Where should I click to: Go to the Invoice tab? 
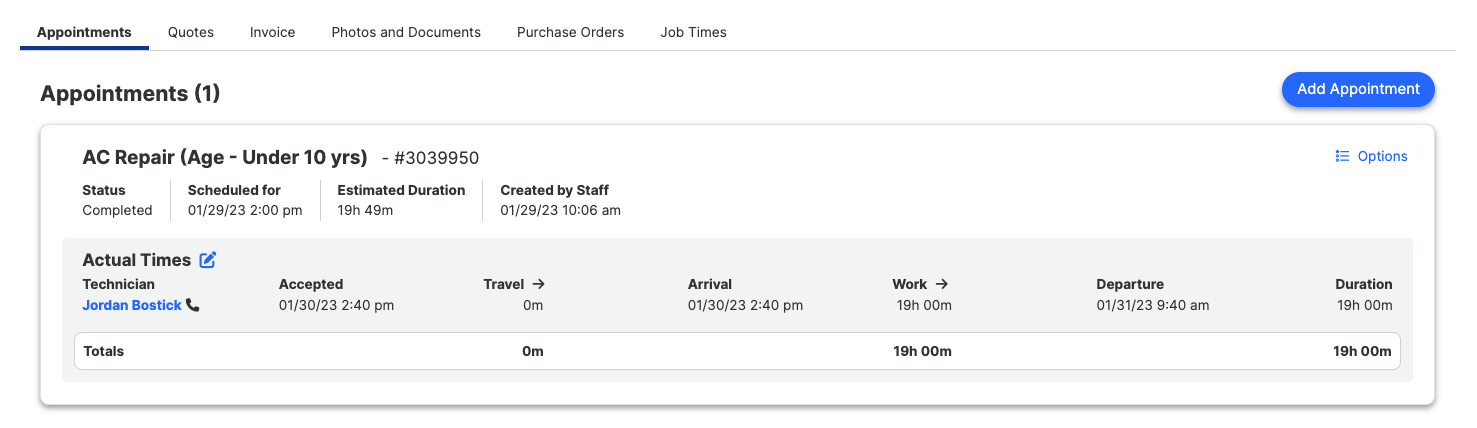(x=272, y=32)
